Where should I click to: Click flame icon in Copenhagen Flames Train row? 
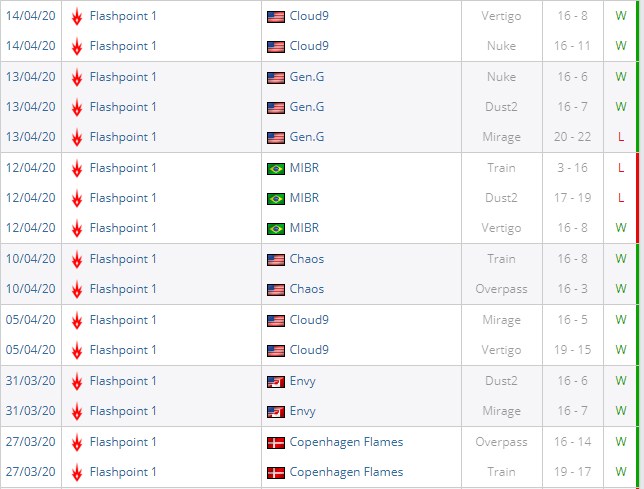(x=77, y=472)
